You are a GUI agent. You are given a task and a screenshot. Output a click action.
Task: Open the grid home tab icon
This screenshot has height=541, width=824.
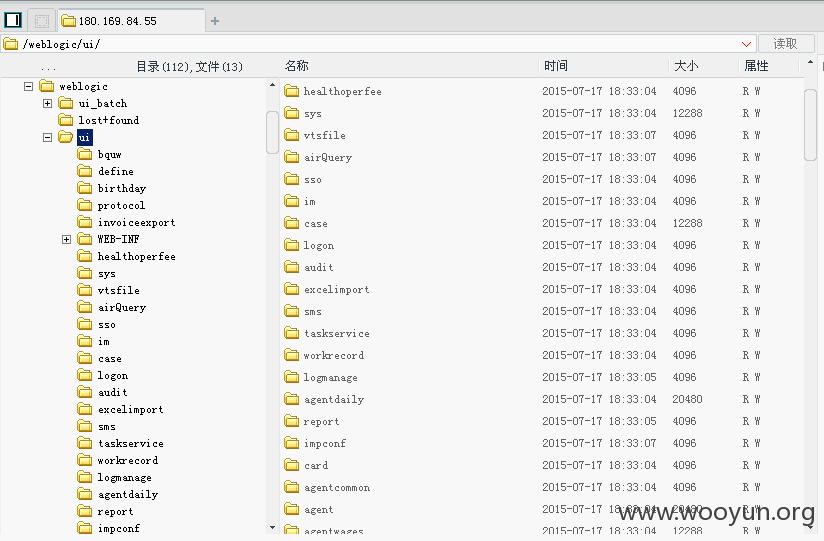point(42,21)
